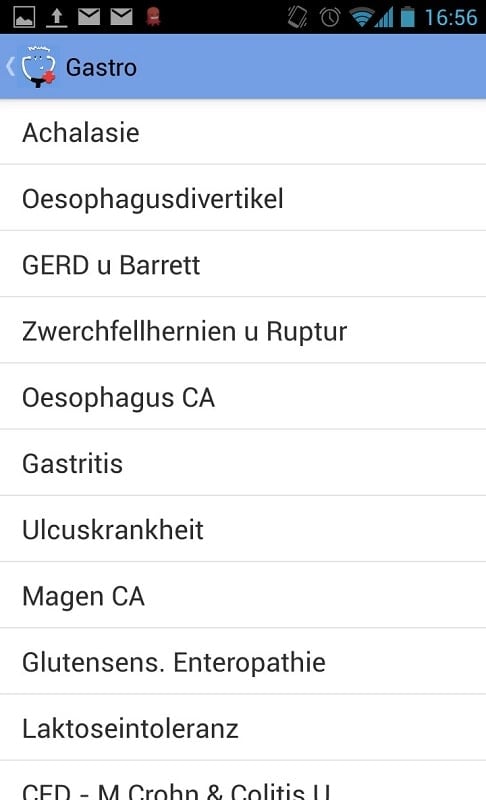Go back using the header chevron

click(x=10, y=67)
